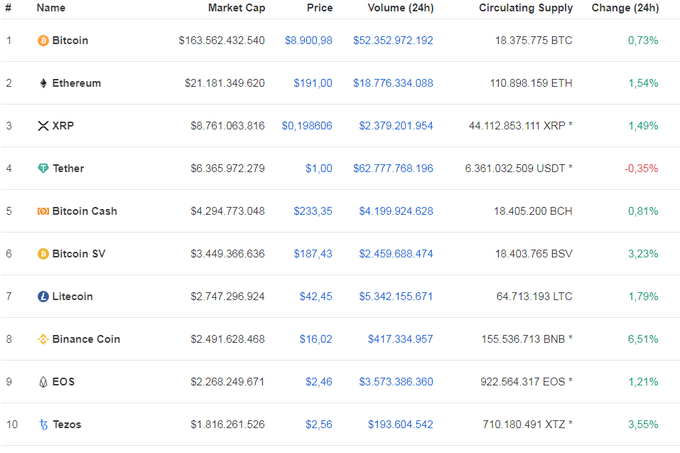The image size is (680, 453).
Task: Select supply 18.375.775 BTC
Action: (x=534, y=41)
